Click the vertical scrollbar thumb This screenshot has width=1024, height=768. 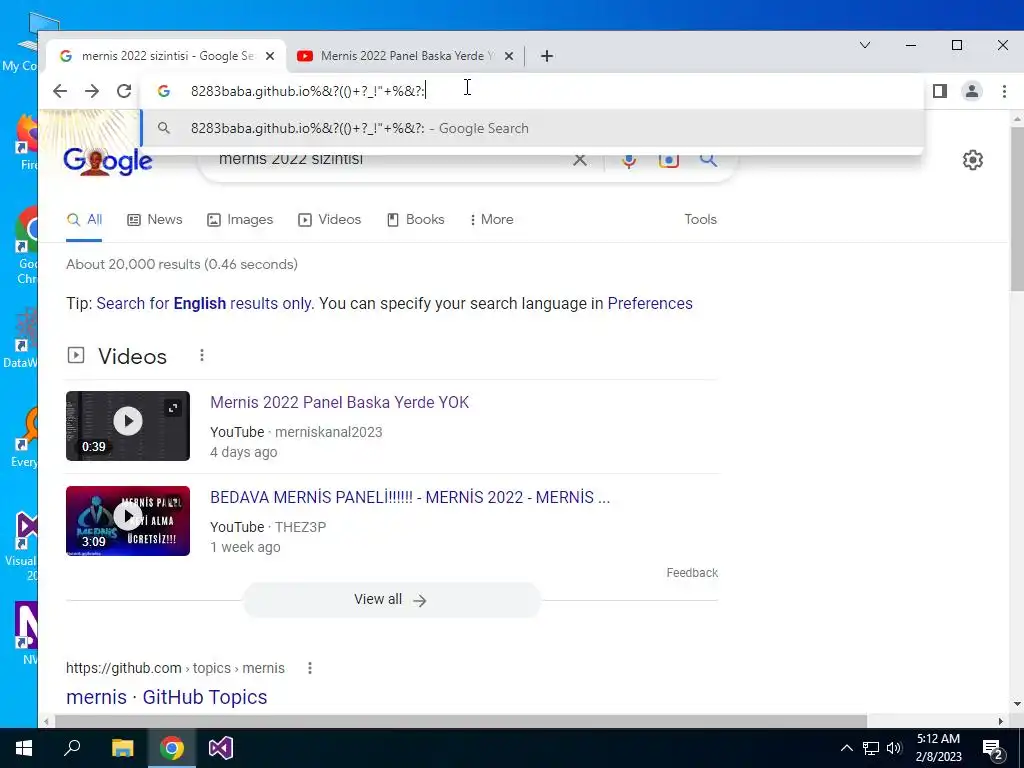[1017, 210]
